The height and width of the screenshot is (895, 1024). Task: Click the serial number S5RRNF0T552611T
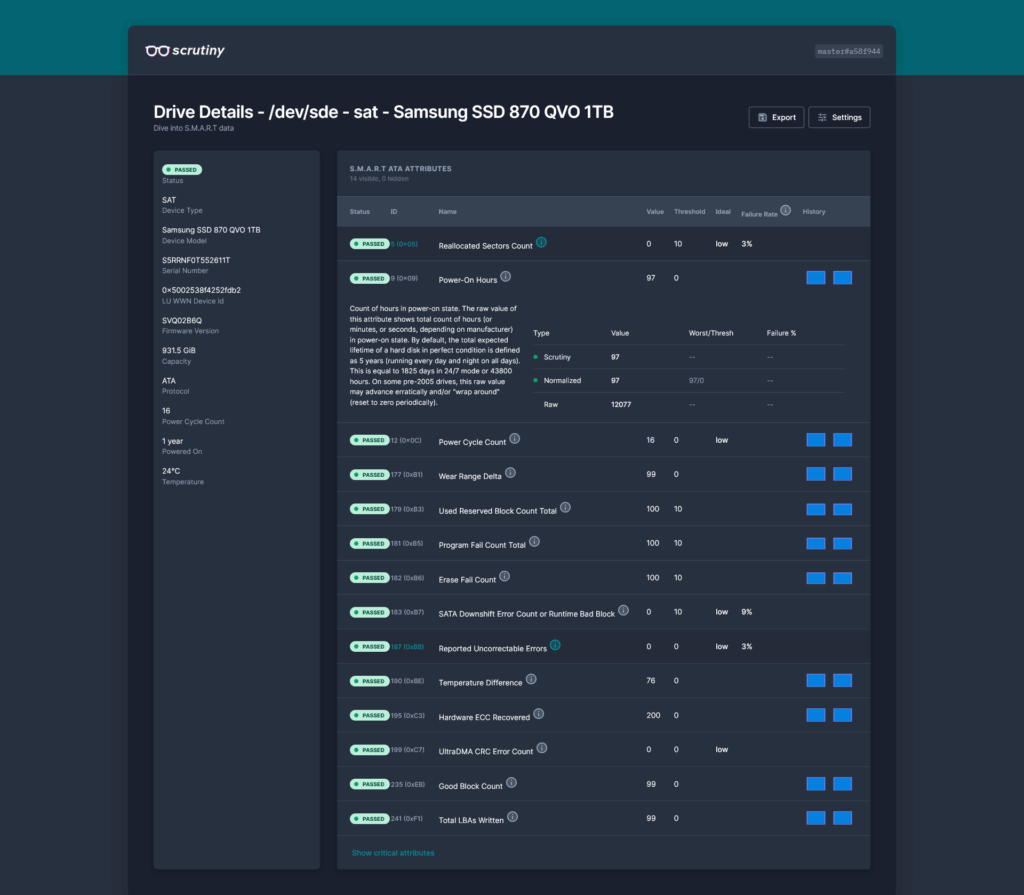tap(196, 260)
